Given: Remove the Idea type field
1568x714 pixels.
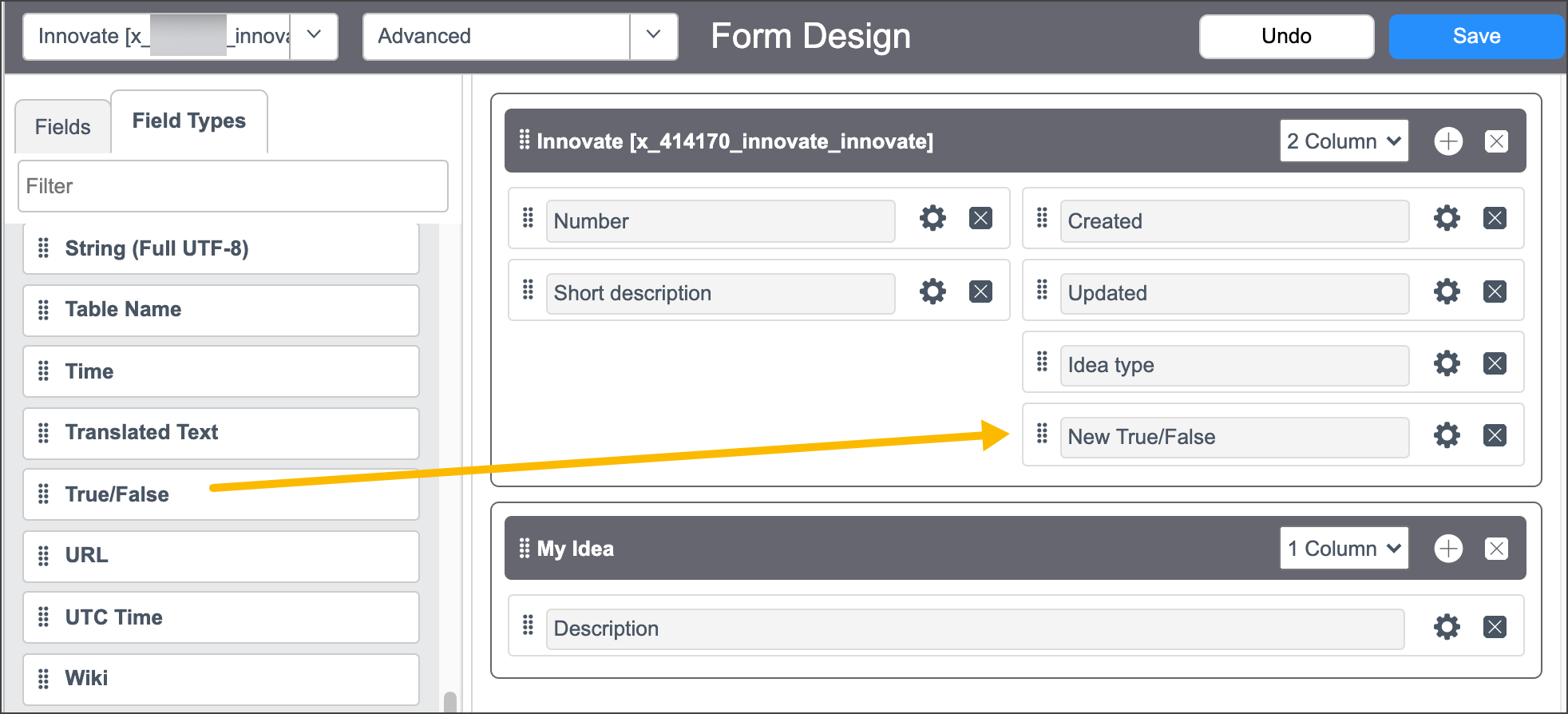Looking at the screenshot, I should (1495, 363).
